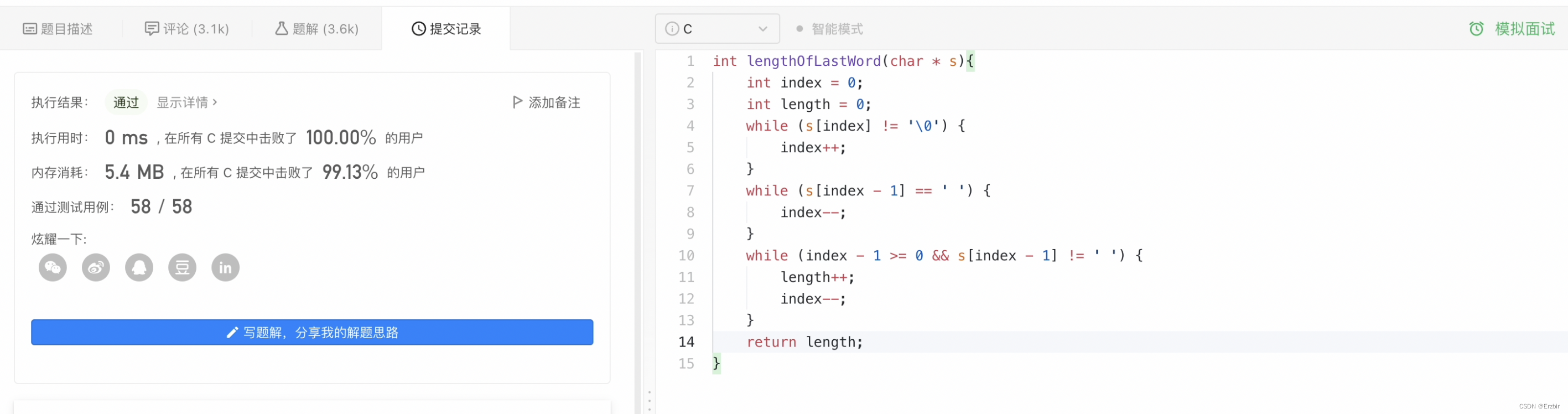Viewport: 1568px width, 414px height.
Task: Open the C language dropdown
Action: (717, 29)
